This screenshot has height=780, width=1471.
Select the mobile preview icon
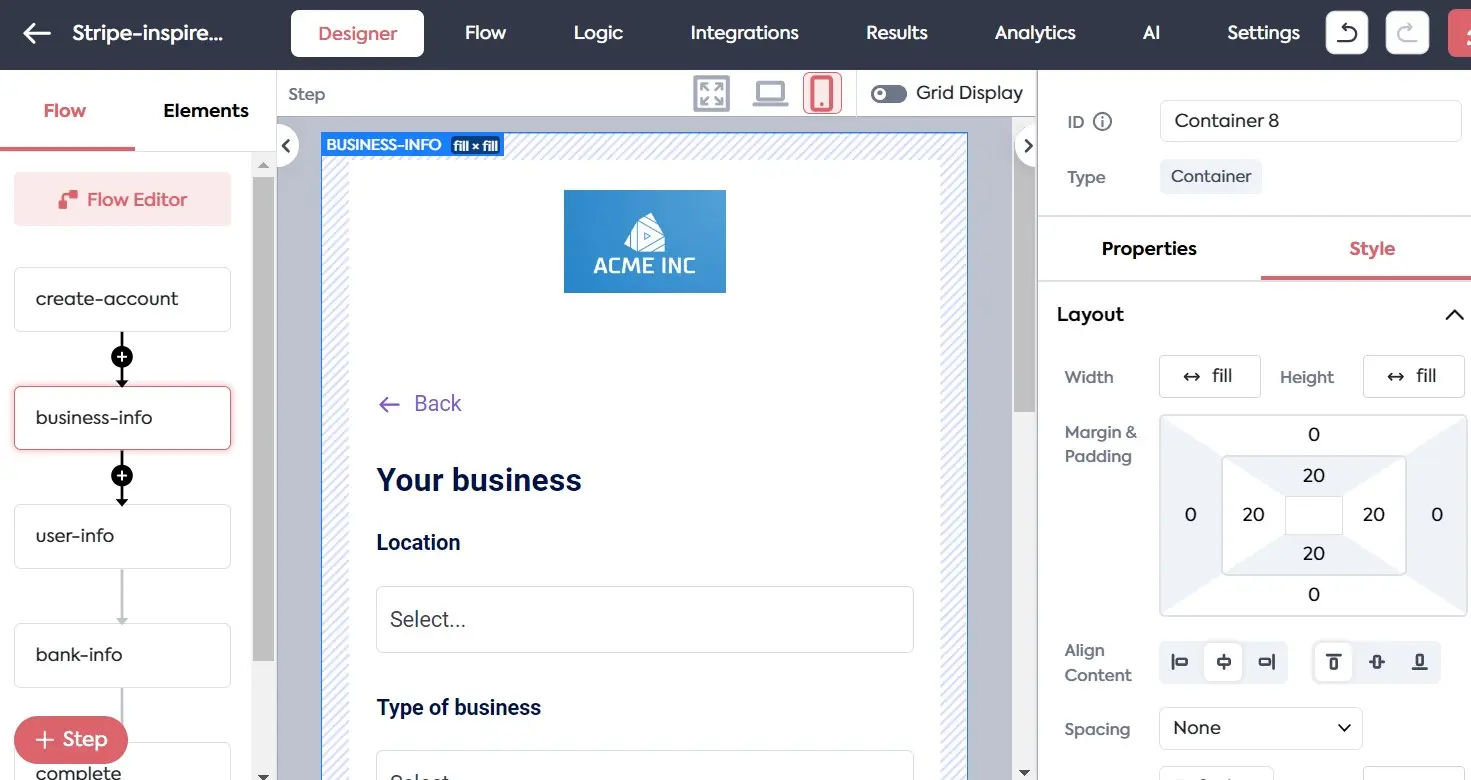point(822,91)
